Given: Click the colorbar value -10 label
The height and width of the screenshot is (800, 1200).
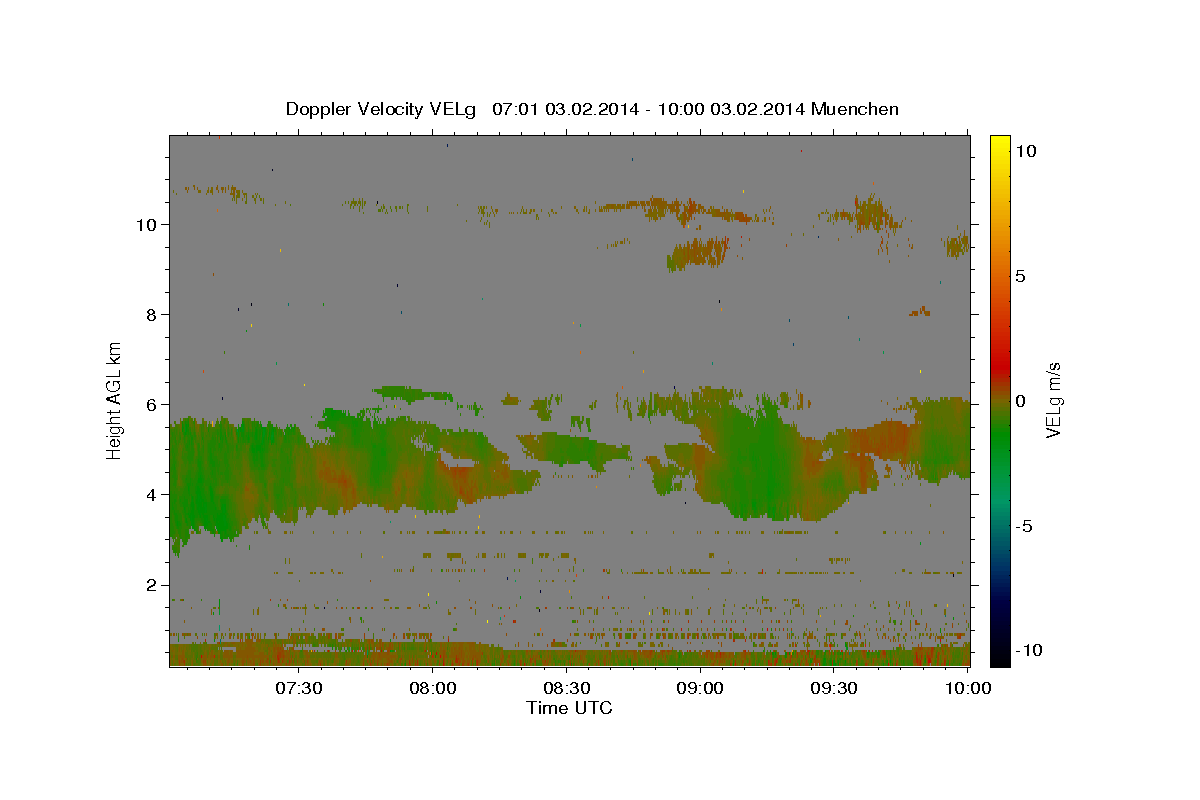Looking at the screenshot, I should 1030,651.
